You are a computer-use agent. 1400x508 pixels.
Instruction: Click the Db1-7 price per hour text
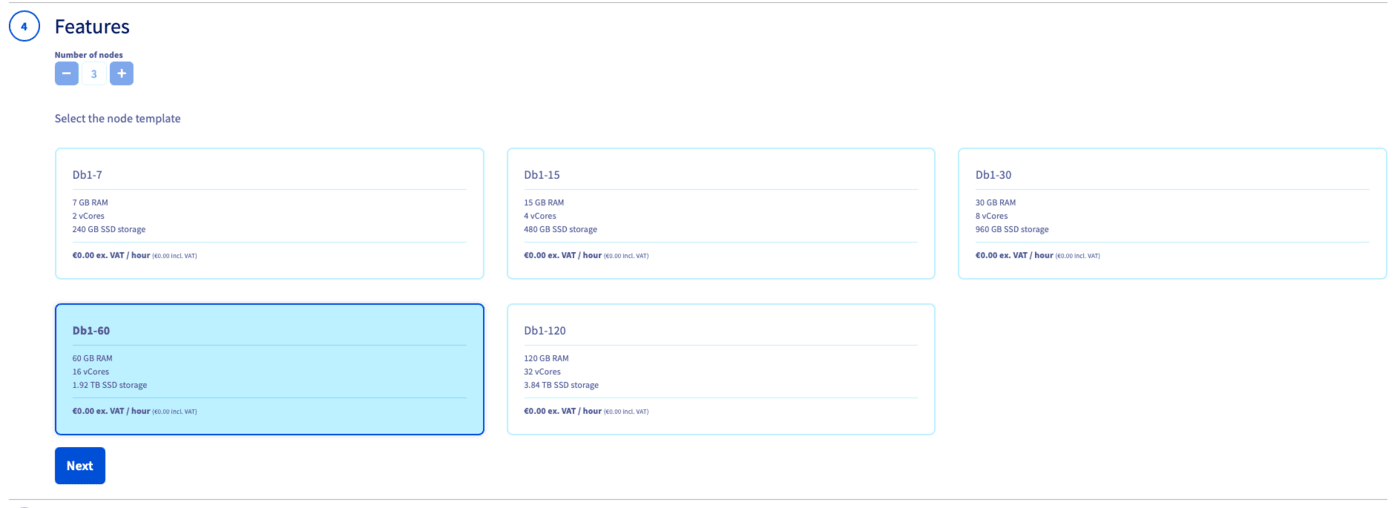pyautogui.click(x=134, y=255)
